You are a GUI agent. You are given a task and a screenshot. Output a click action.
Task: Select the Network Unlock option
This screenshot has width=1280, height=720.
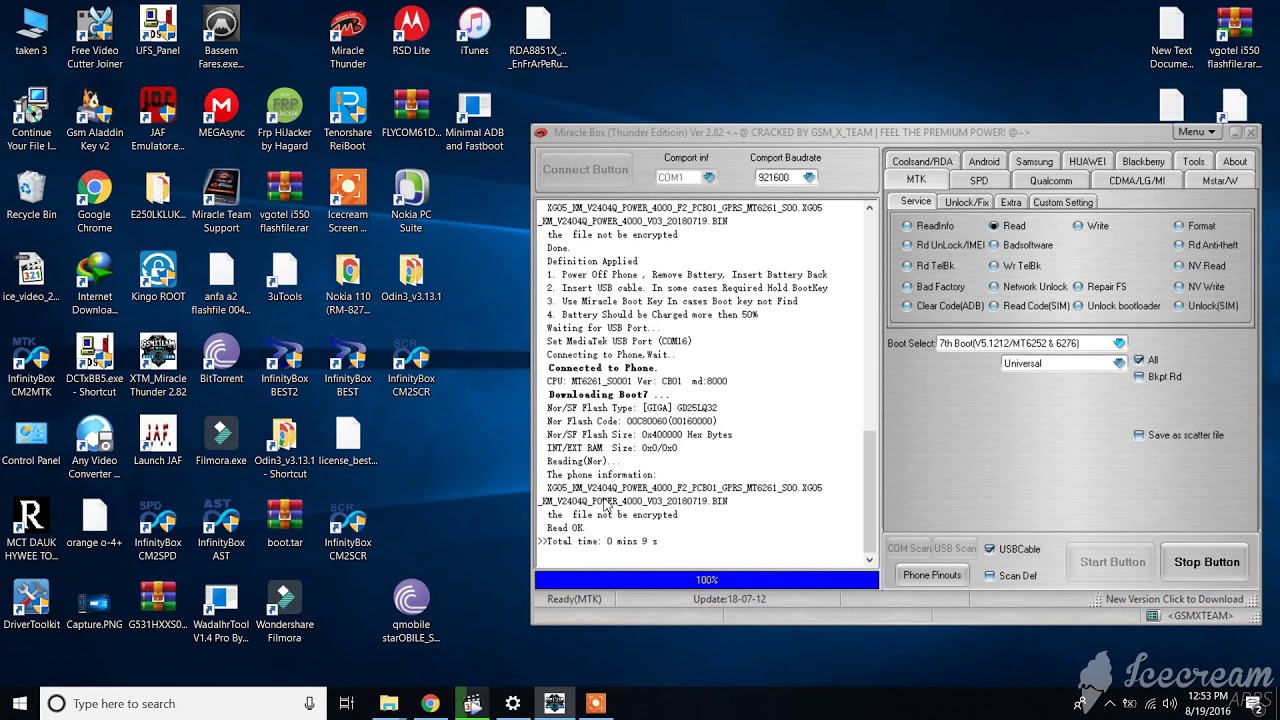[1028, 286]
